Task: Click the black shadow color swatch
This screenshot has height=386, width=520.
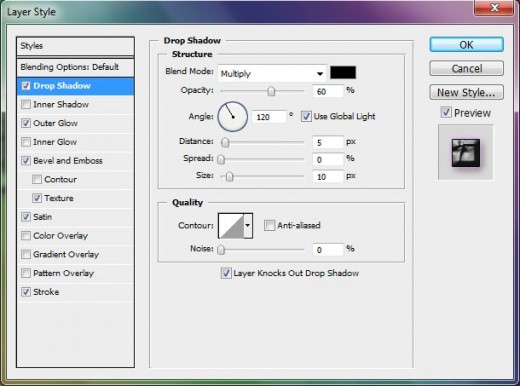Action: [x=343, y=72]
